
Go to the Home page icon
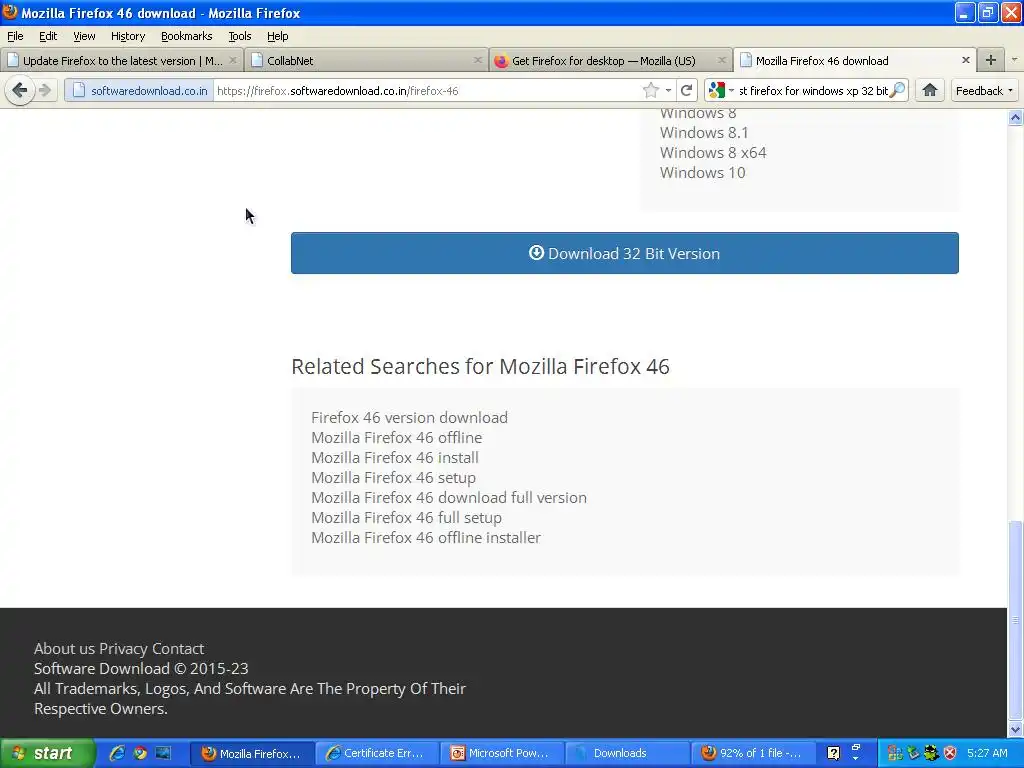point(930,90)
